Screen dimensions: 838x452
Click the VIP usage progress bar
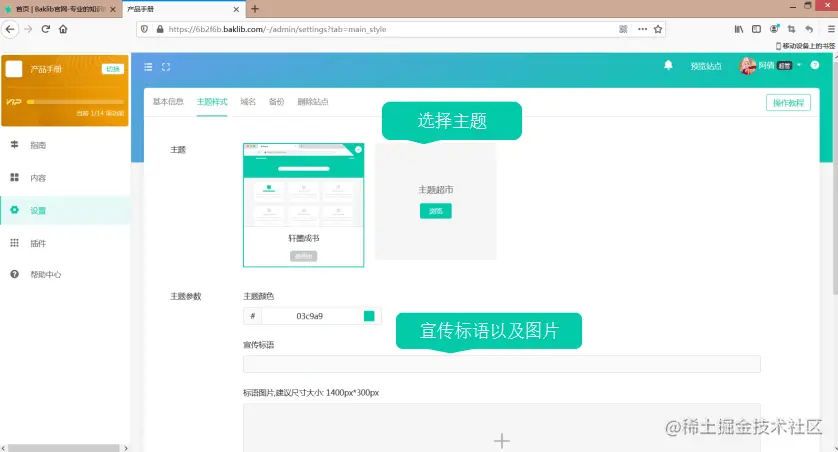(x=75, y=102)
